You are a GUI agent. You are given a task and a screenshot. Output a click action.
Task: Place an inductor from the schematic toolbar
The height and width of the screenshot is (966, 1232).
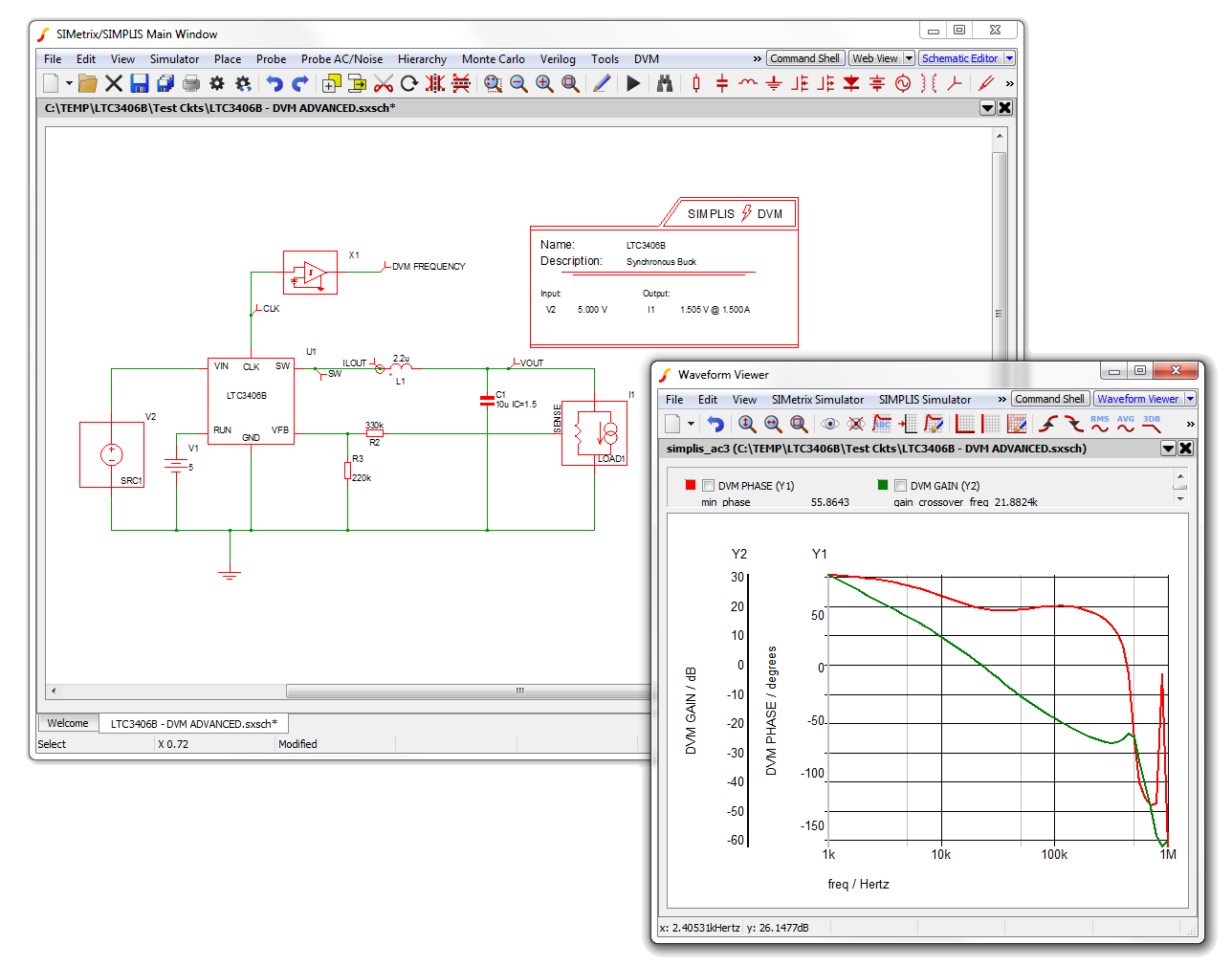point(748,84)
